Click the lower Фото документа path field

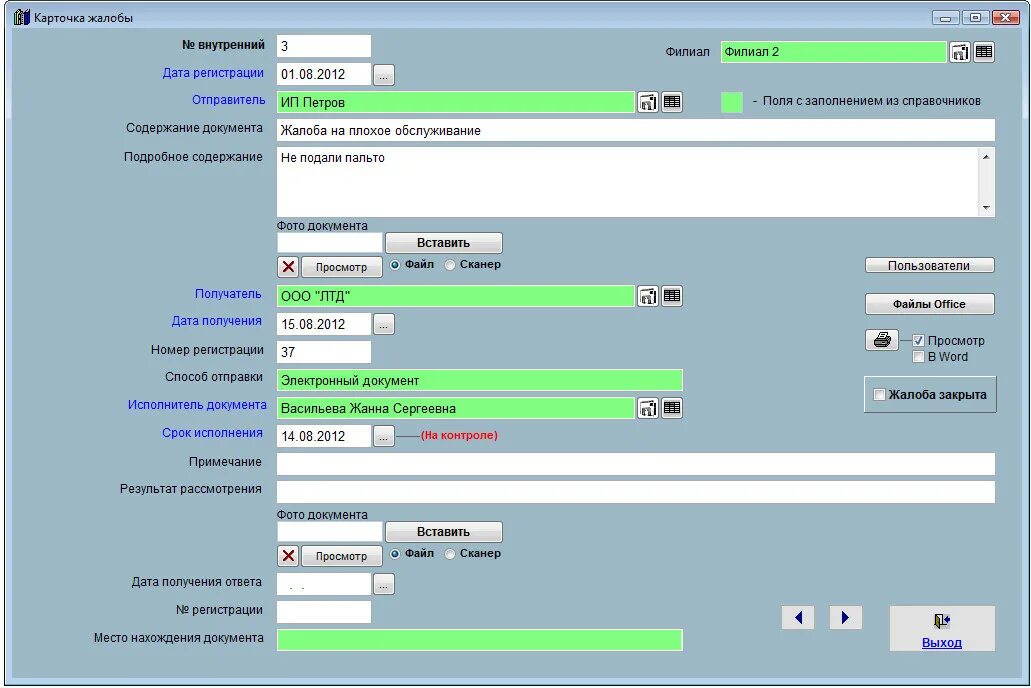coord(329,531)
